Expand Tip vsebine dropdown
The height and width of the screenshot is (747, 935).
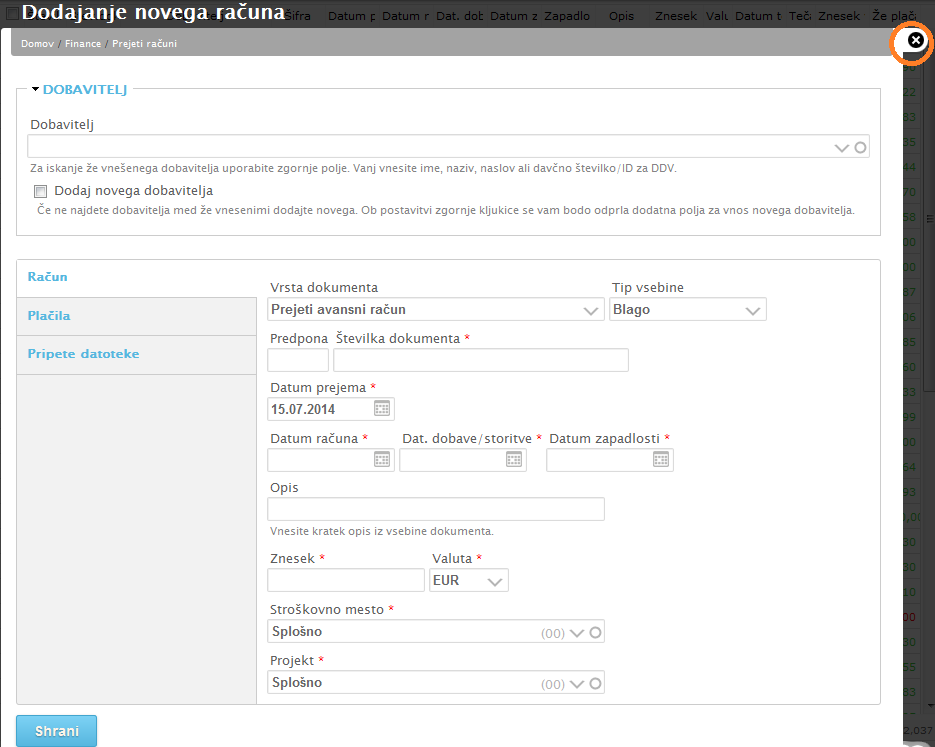(753, 311)
